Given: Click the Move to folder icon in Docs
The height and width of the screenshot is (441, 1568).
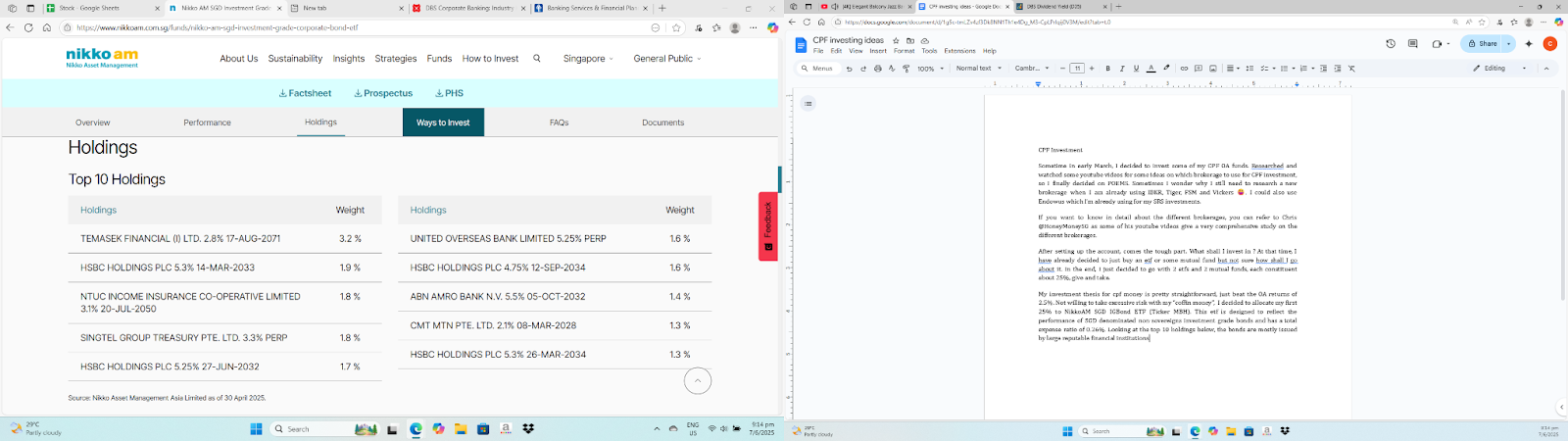Looking at the screenshot, I should (909, 41).
